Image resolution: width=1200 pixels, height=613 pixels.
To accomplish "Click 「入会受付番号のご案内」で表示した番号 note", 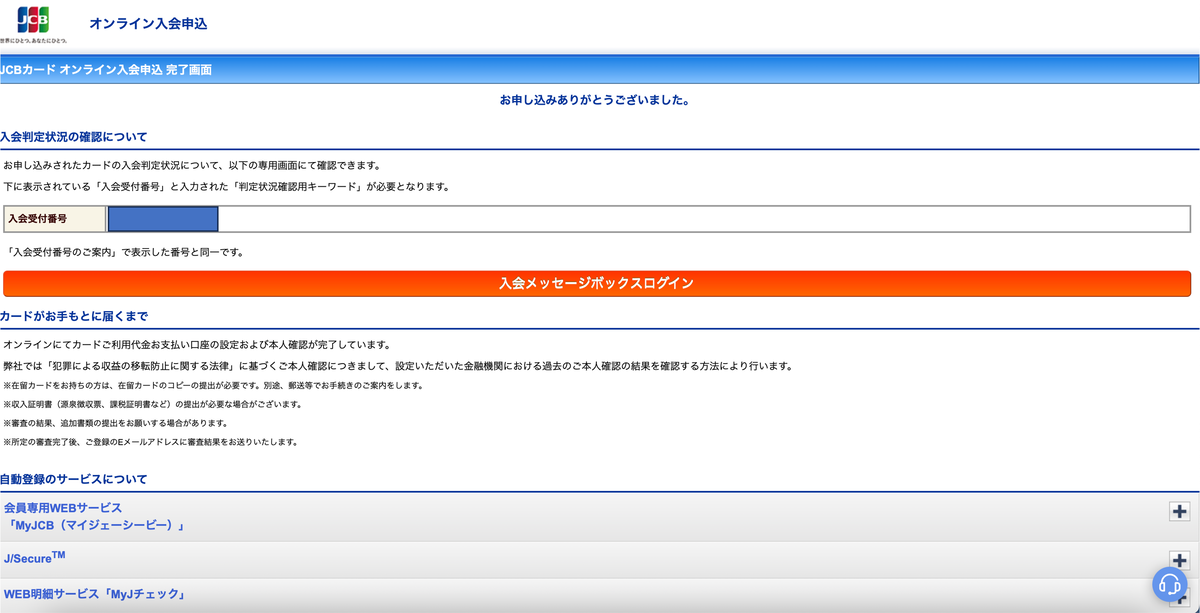I will pyautogui.click(x=125, y=253).
